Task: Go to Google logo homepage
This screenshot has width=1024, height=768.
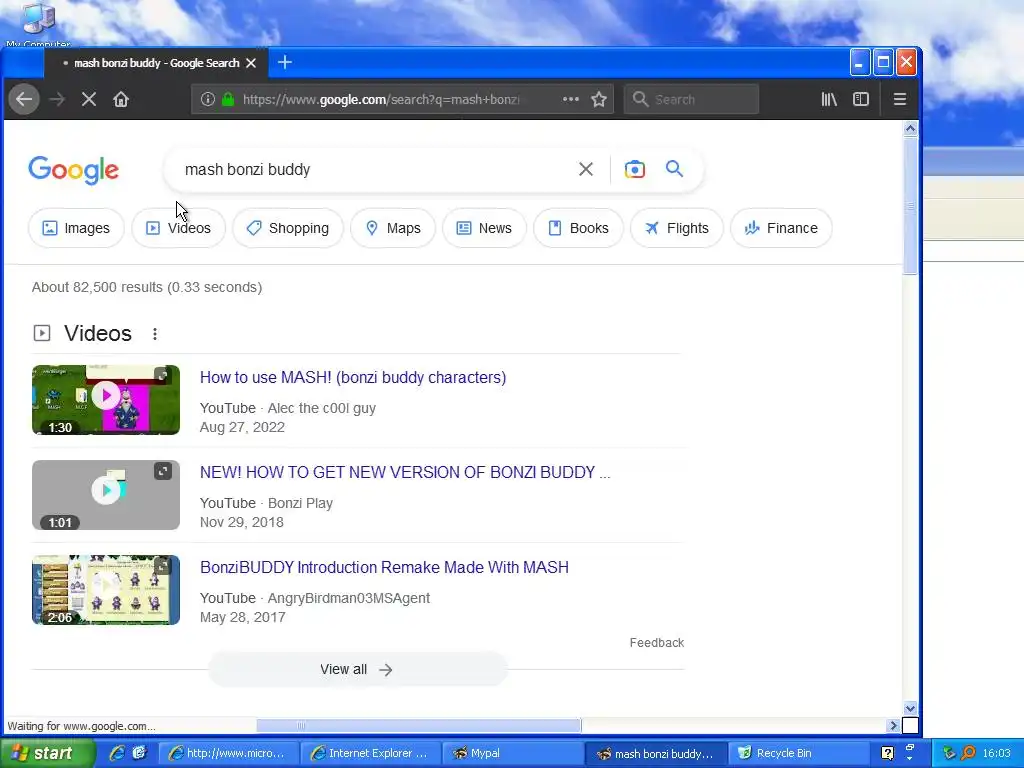Action: pos(73,170)
